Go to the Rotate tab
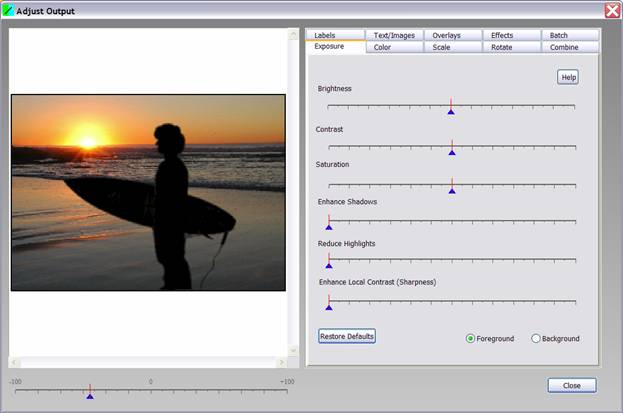Screen dimensions: 623x413 512,47
